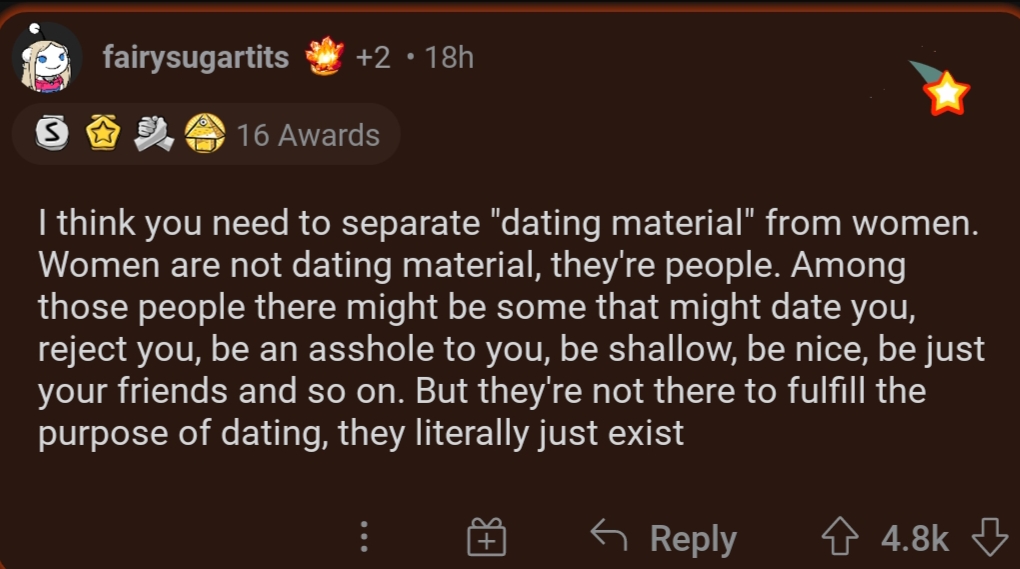
Task: Select the +2 achievements count
Action: click(373, 57)
